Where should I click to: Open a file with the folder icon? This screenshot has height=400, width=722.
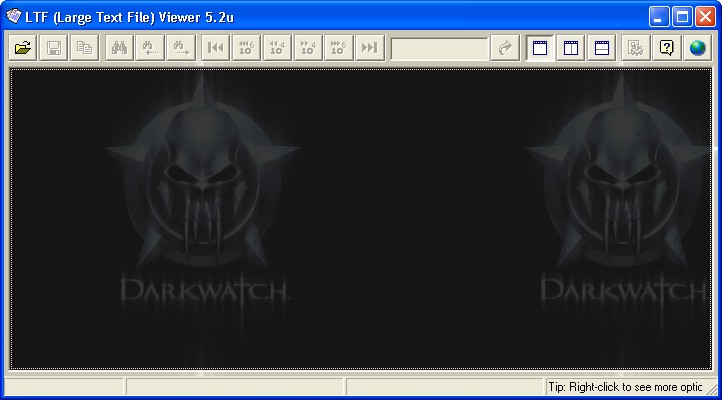[23, 47]
